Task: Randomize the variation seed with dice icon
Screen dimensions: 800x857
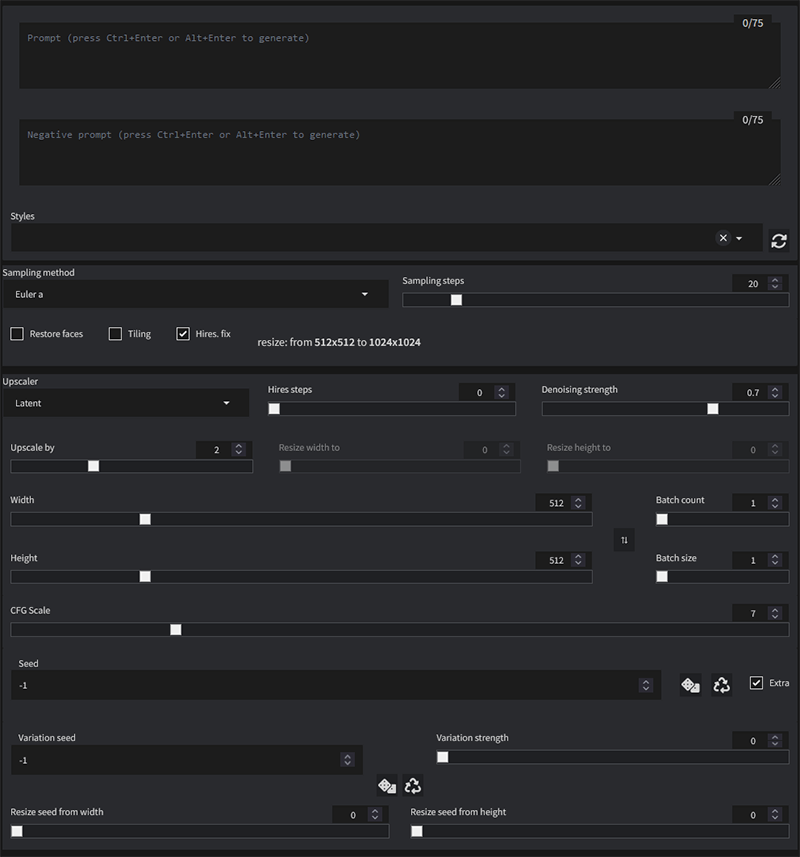Action: pyautogui.click(x=387, y=787)
